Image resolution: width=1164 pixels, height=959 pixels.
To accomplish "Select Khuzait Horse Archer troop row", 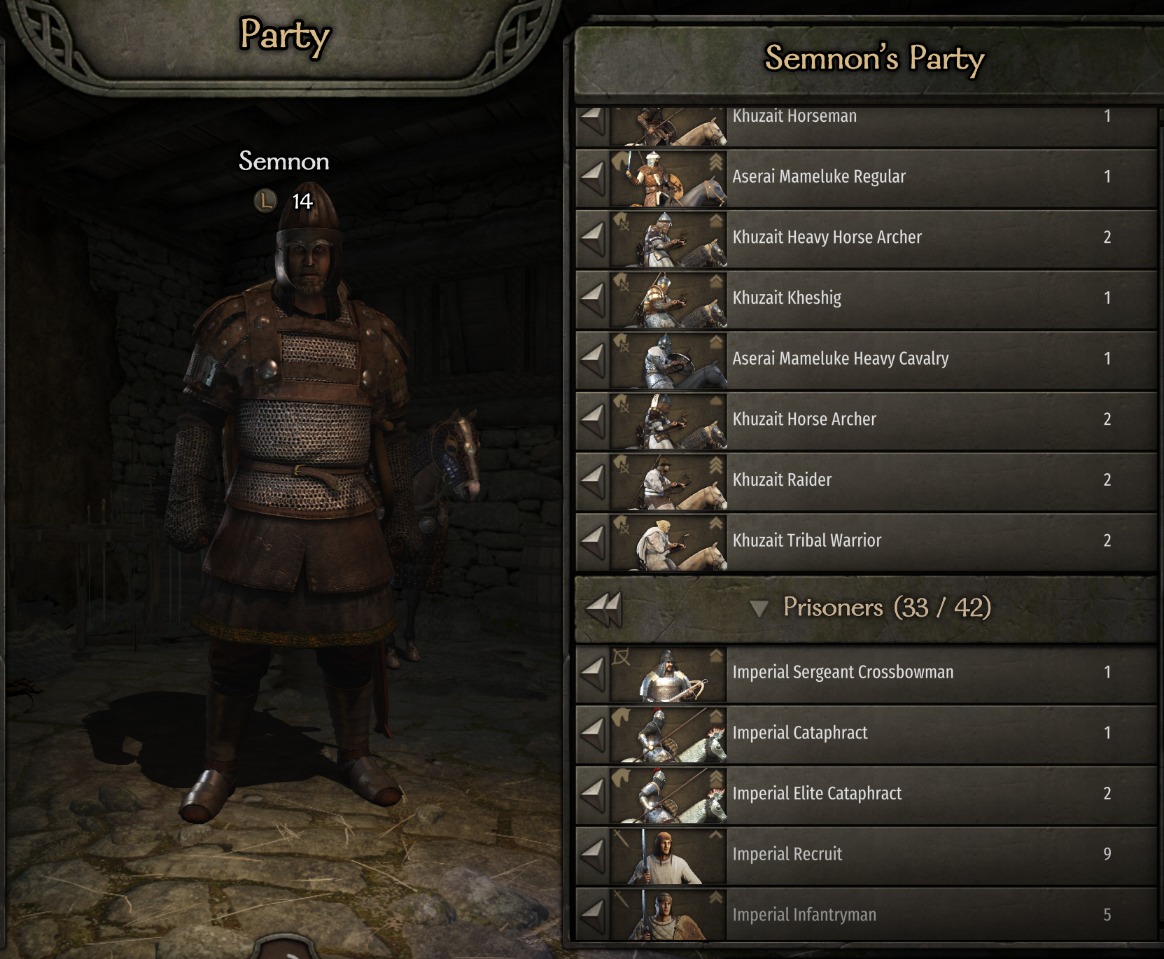I will (x=866, y=421).
